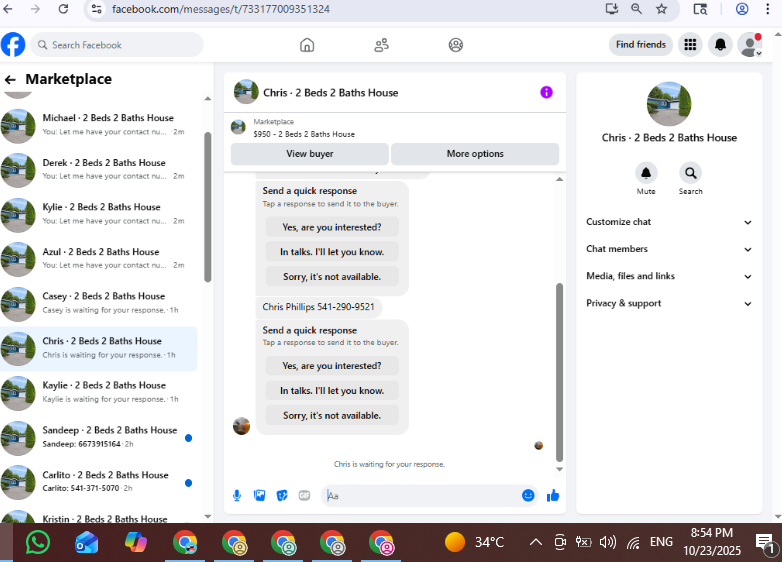Click the large Chris listing photo
This screenshot has height=562, width=782.
(x=669, y=104)
